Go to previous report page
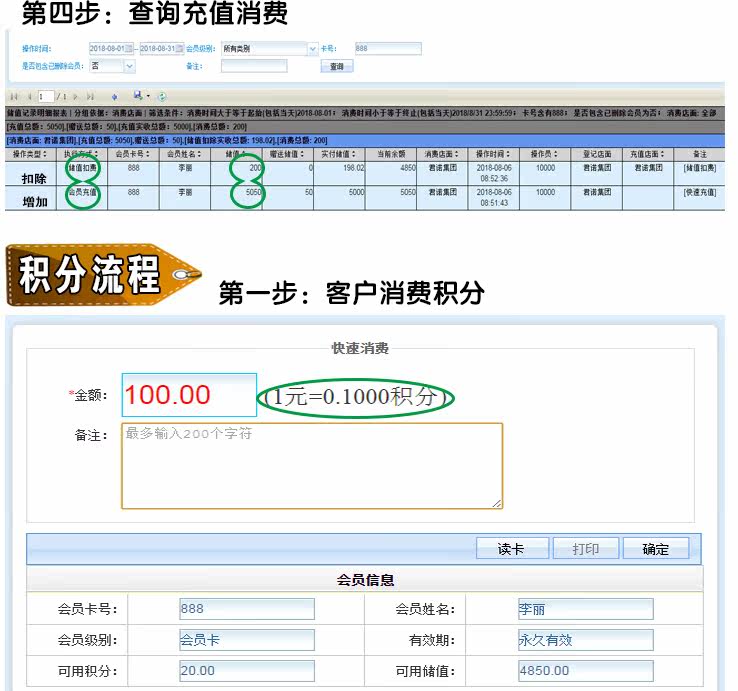The image size is (738, 691). (x=29, y=96)
